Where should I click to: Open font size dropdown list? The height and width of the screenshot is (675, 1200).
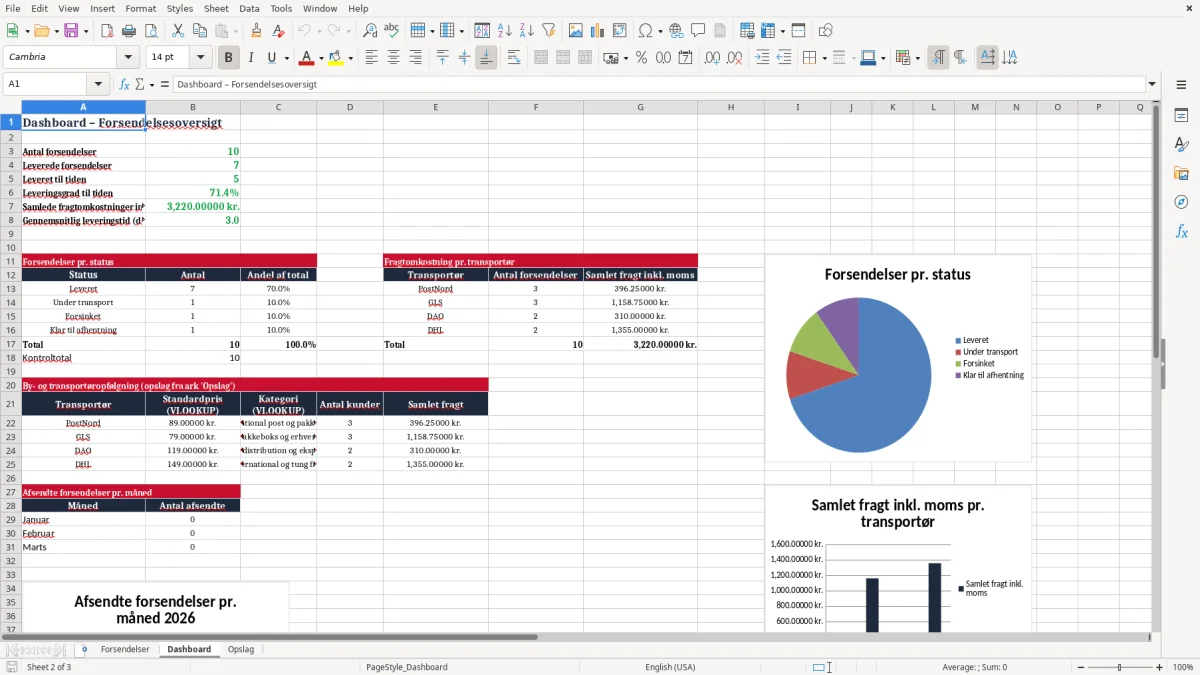[x=200, y=58]
